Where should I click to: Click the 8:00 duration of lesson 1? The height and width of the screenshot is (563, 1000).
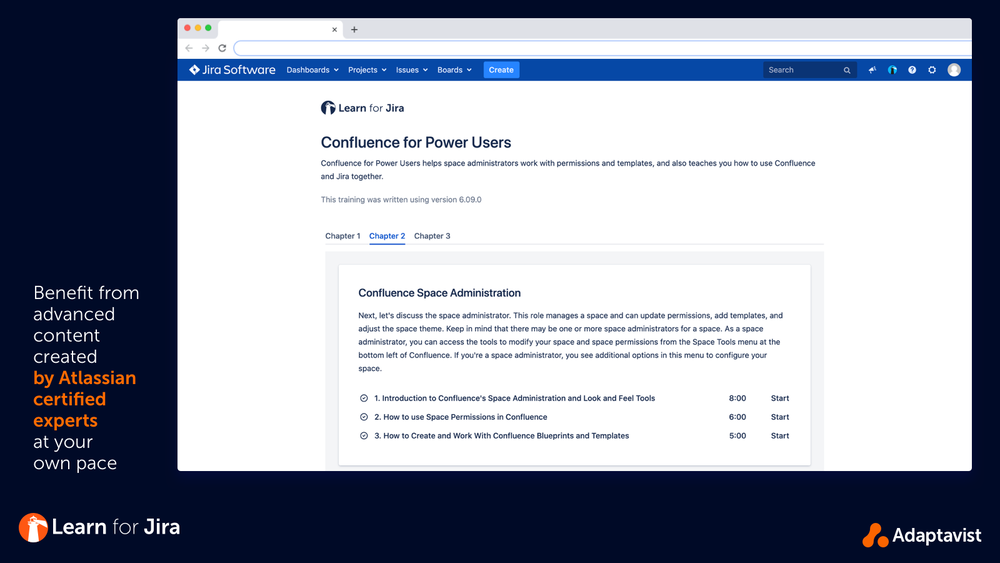tap(737, 398)
